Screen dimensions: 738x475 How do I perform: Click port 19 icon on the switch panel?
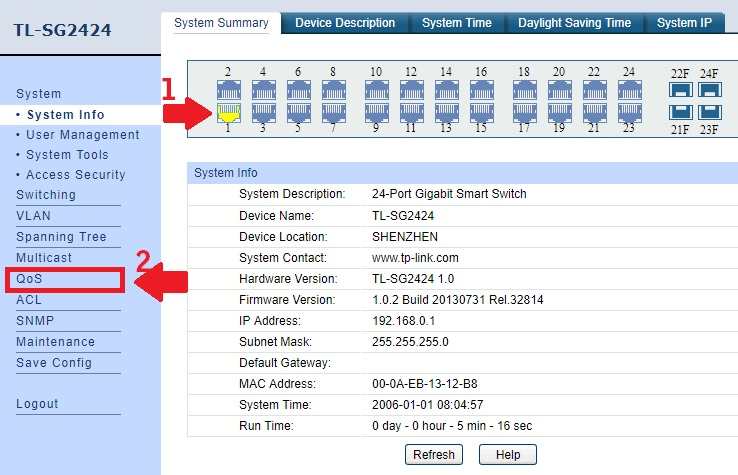[x=560, y=113]
